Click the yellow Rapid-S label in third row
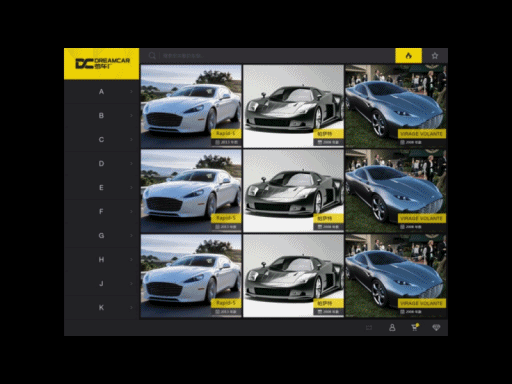 pos(226,303)
